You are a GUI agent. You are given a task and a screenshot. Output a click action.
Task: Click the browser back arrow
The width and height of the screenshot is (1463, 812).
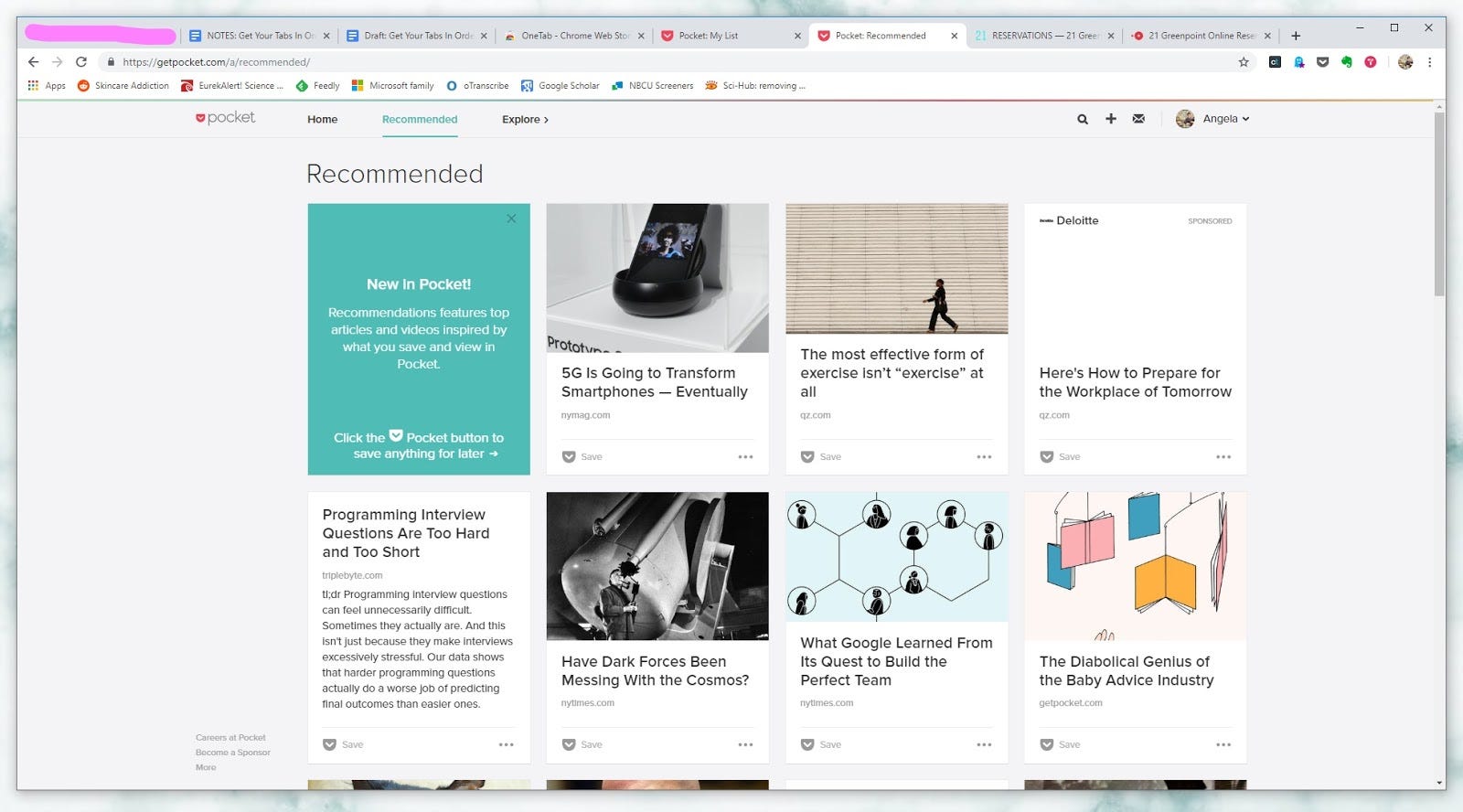[x=33, y=62]
